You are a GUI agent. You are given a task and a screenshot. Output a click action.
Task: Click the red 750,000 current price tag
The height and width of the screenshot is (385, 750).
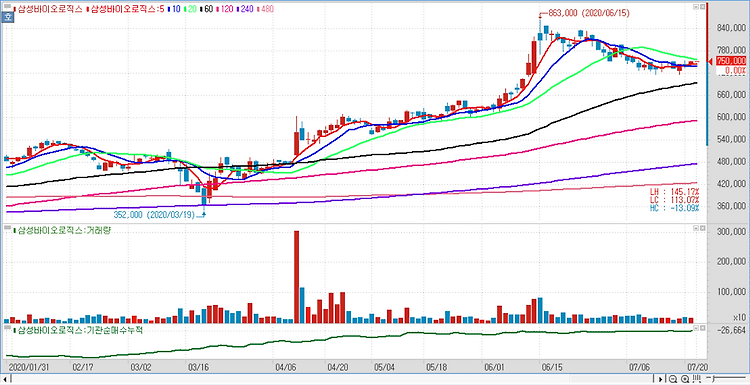click(x=731, y=61)
